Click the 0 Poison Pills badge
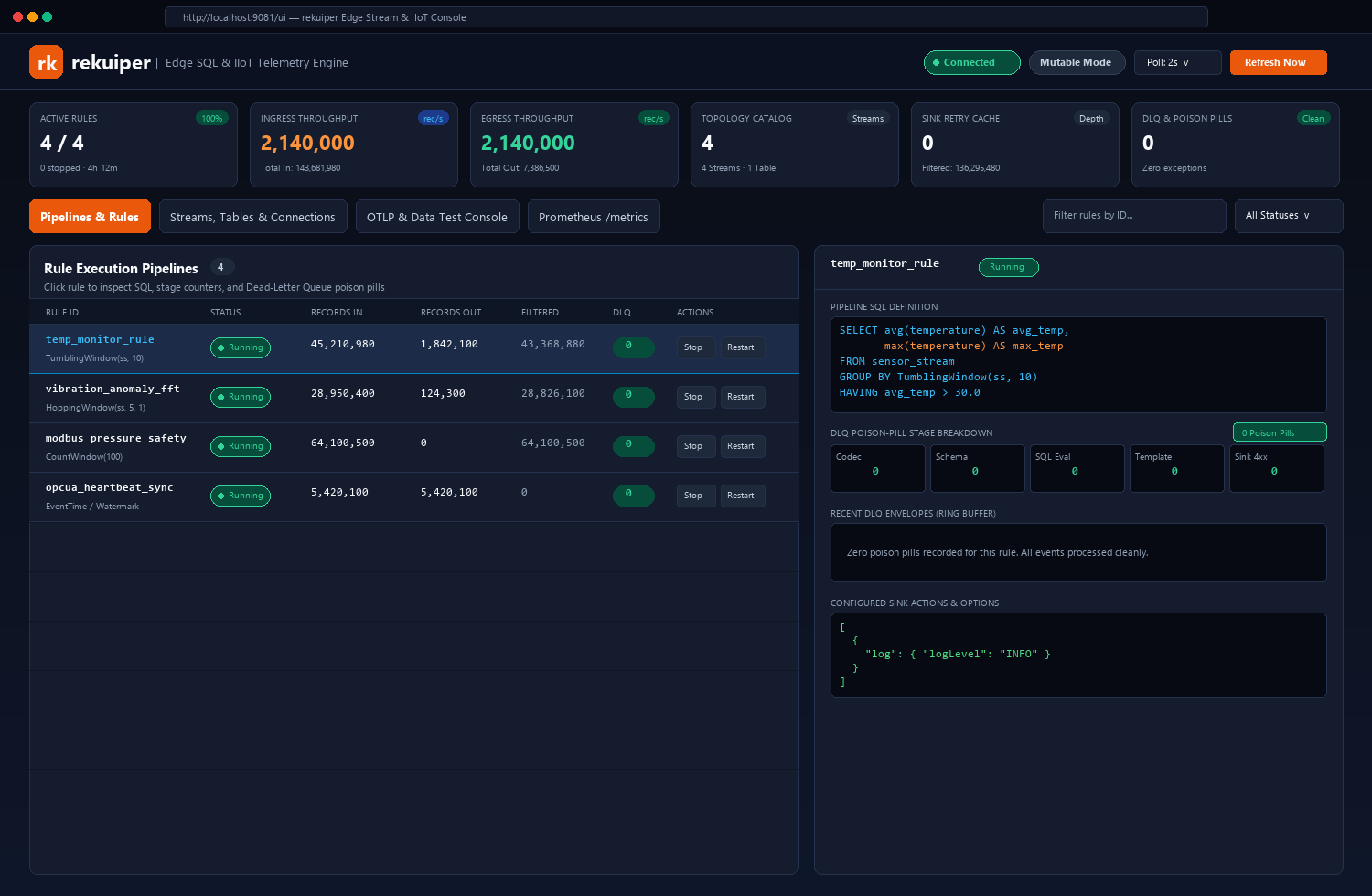This screenshot has width=1372, height=896. 1280,432
